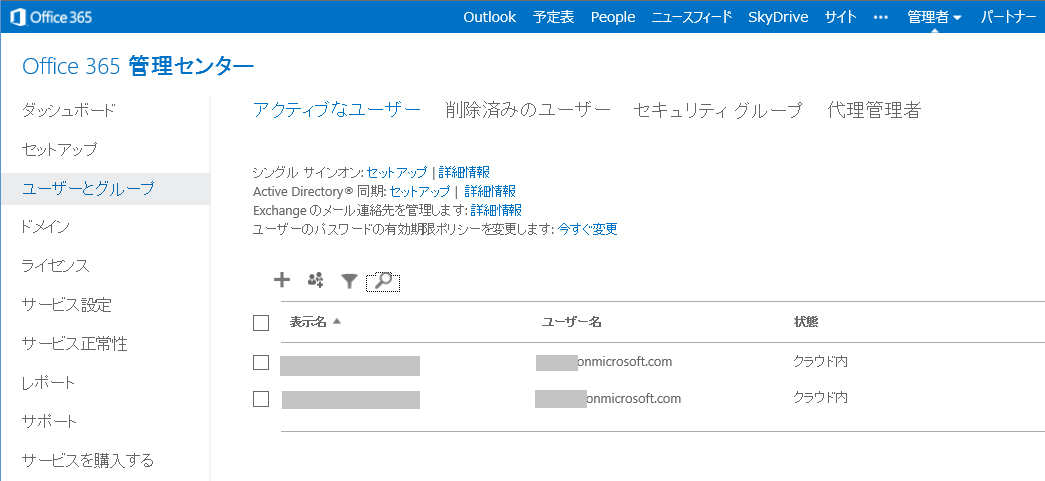Click the Office 365 logo

click(x=51, y=17)
